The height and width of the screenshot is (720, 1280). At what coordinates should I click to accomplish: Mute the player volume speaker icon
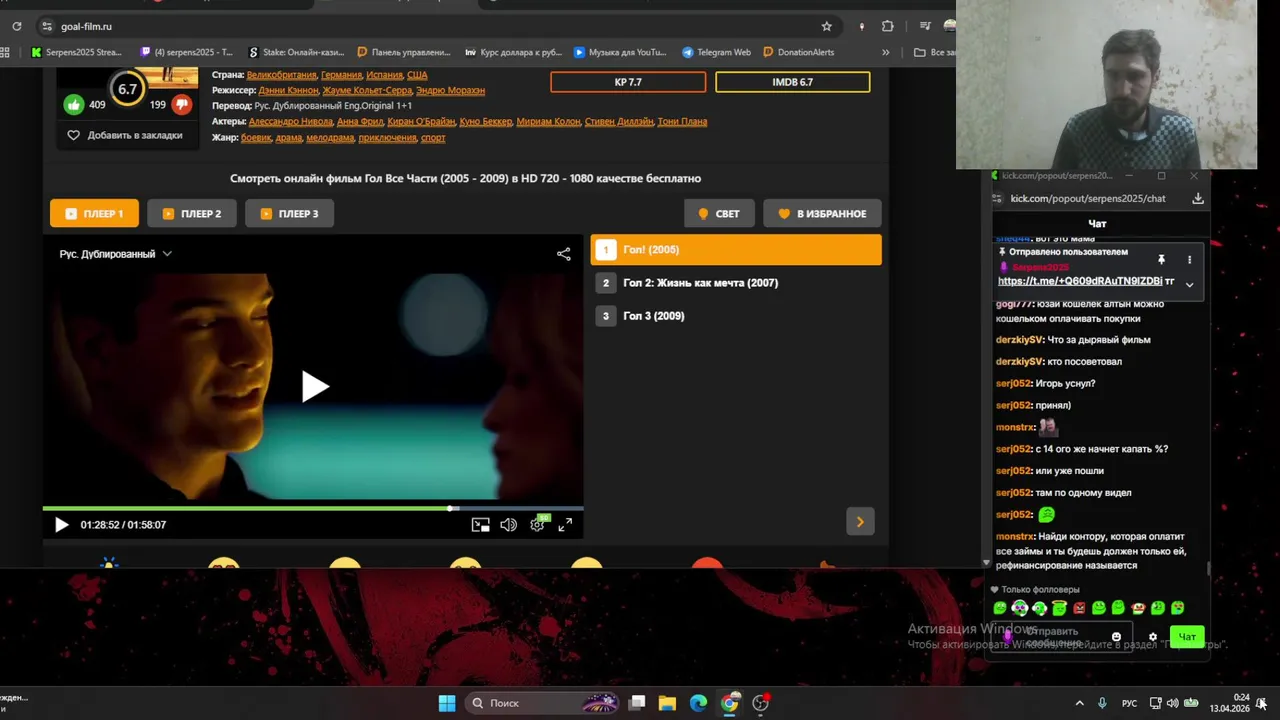click(x=509, y=525)
